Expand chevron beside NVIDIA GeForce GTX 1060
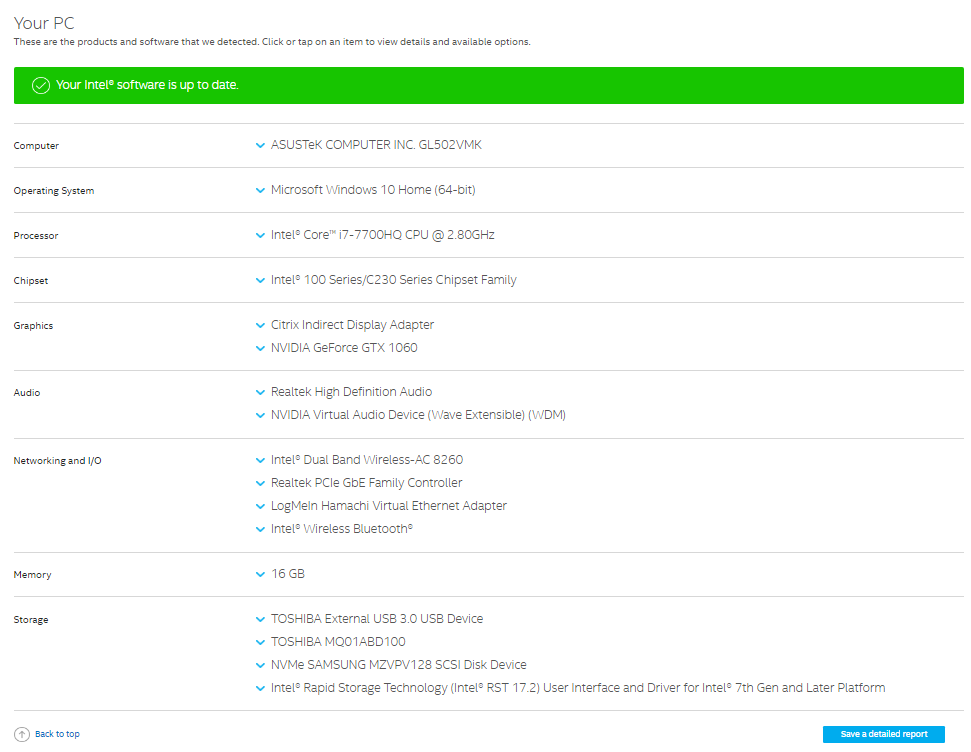971x752 pixels. [x=260, y=348]
